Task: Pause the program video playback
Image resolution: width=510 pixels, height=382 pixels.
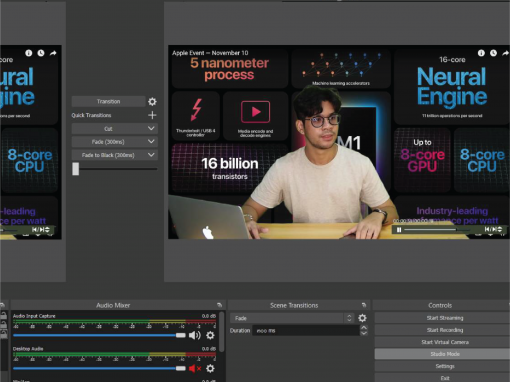Action: coord(399,230)
